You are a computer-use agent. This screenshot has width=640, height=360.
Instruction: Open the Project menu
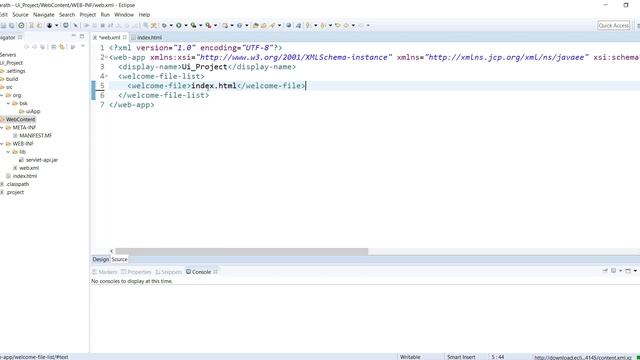click(87, 15)
